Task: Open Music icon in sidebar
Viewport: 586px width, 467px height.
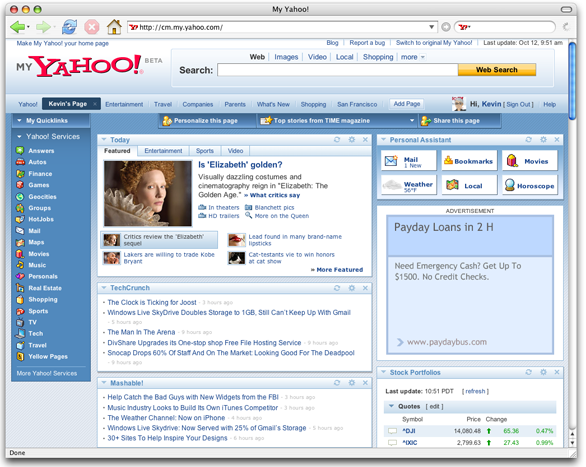Action: (20, 265)
